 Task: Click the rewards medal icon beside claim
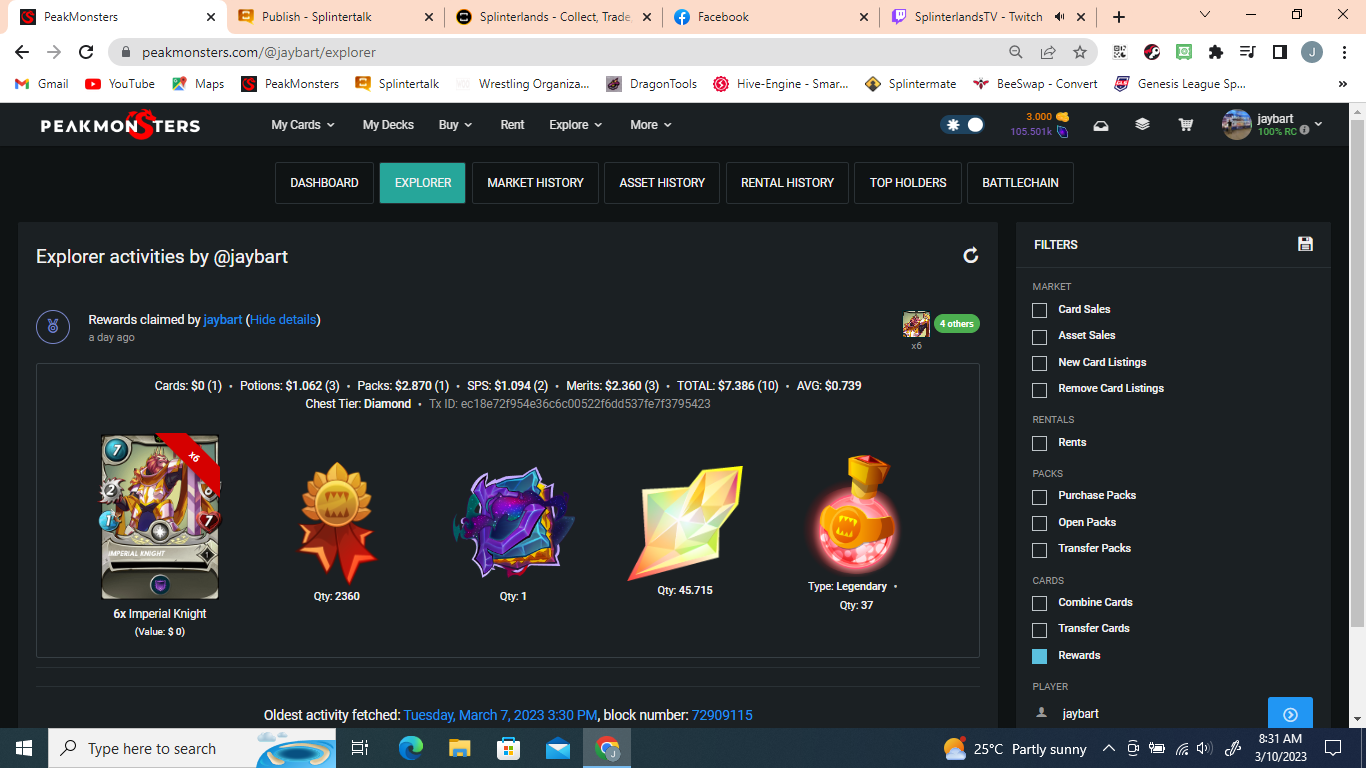point(53,327)
